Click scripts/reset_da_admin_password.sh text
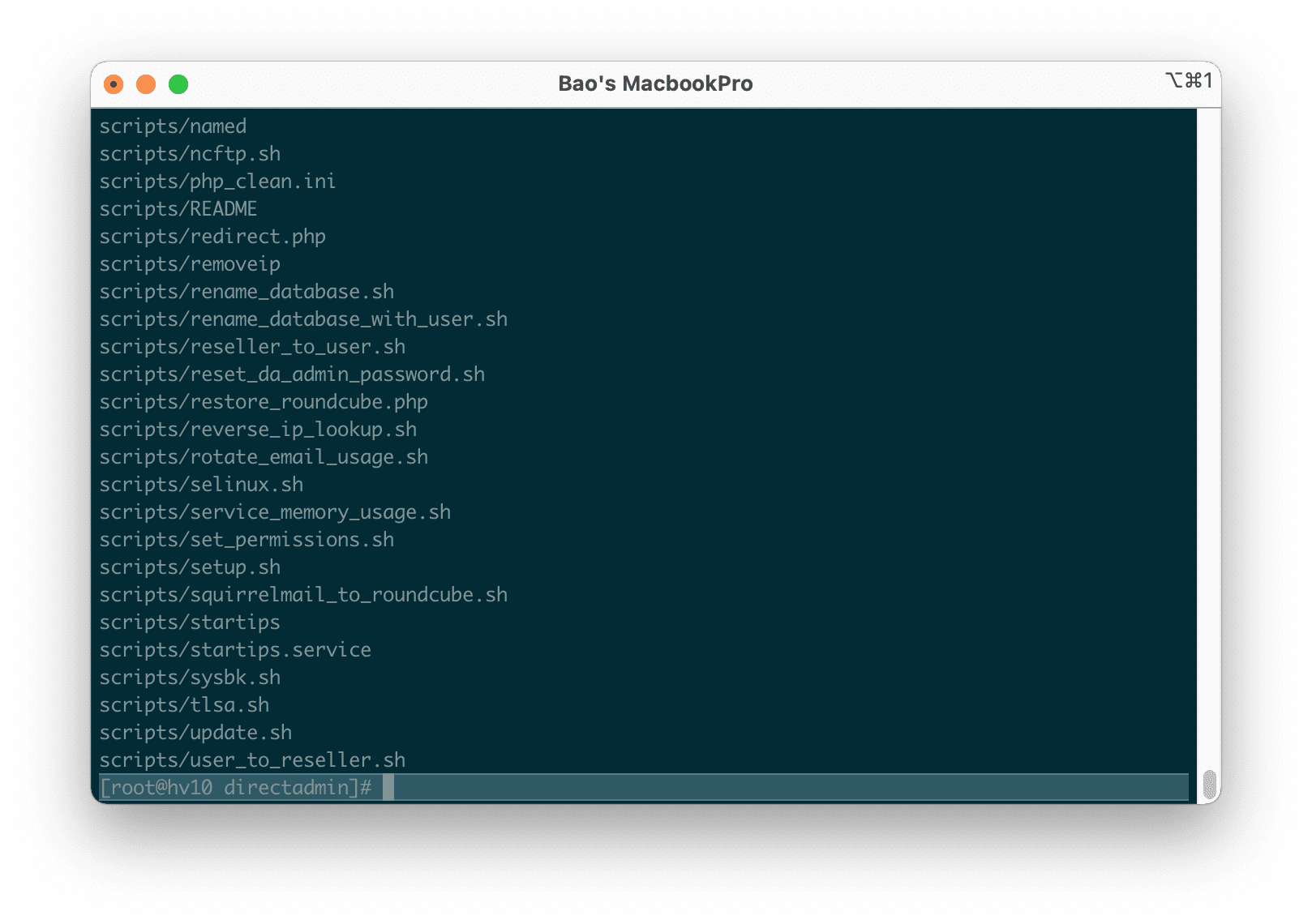 tap(292, 374)
